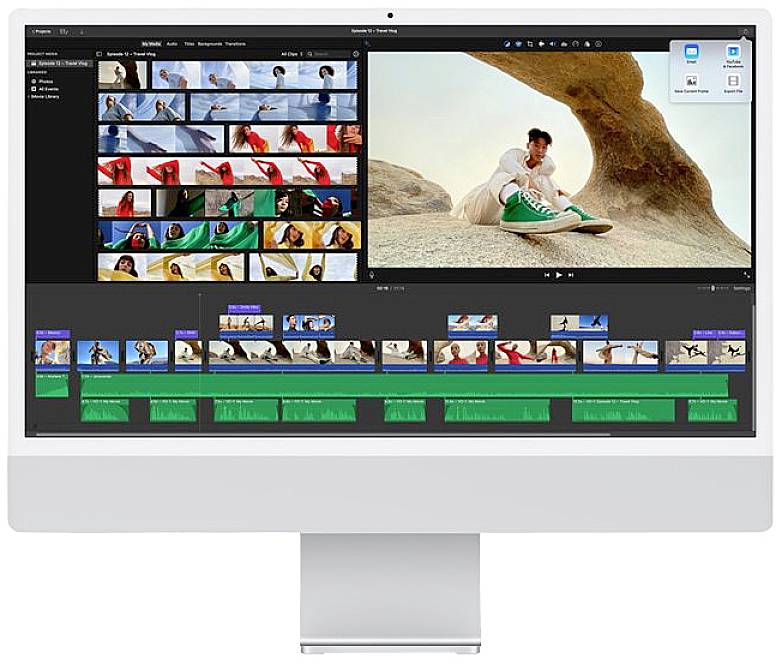Image resolution: width=782 pixels, height=664 pixels.
Task: Switch to the My Media tab
Action: coord(151,44)
